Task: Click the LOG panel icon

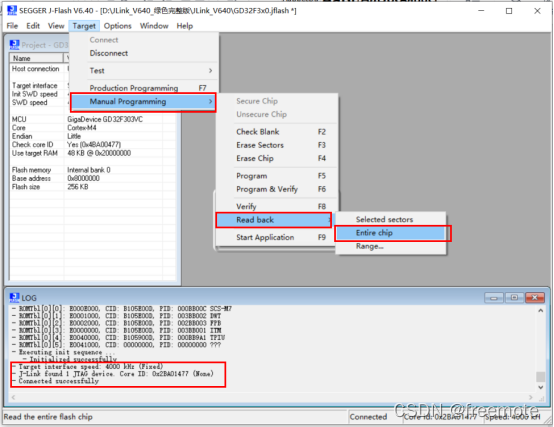Action: click(14, 298)
